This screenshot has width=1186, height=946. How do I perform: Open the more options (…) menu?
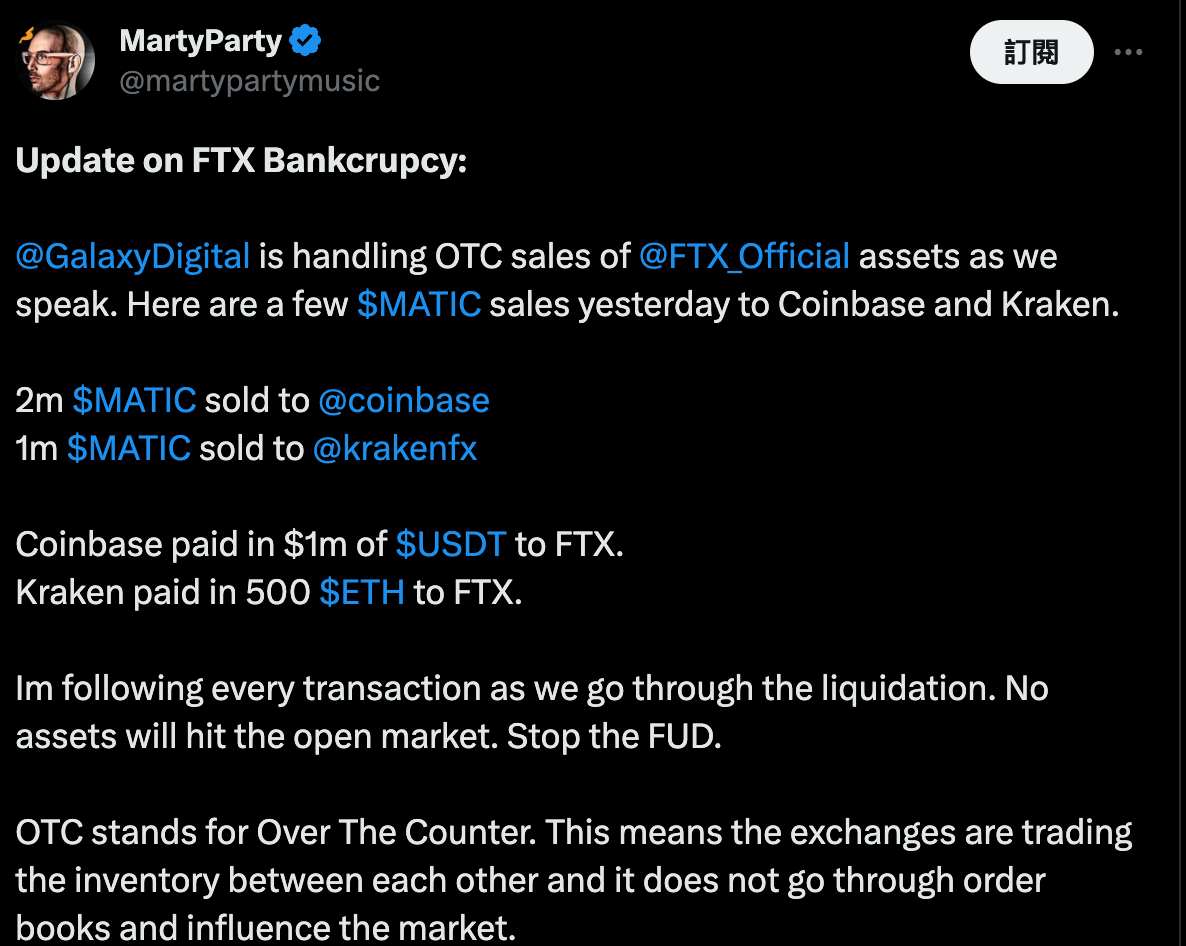coord(1128,52)
